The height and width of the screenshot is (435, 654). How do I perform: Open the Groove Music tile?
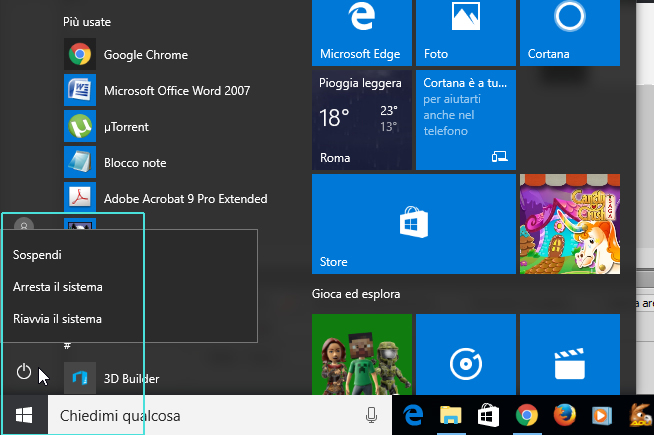pos(465,355)
